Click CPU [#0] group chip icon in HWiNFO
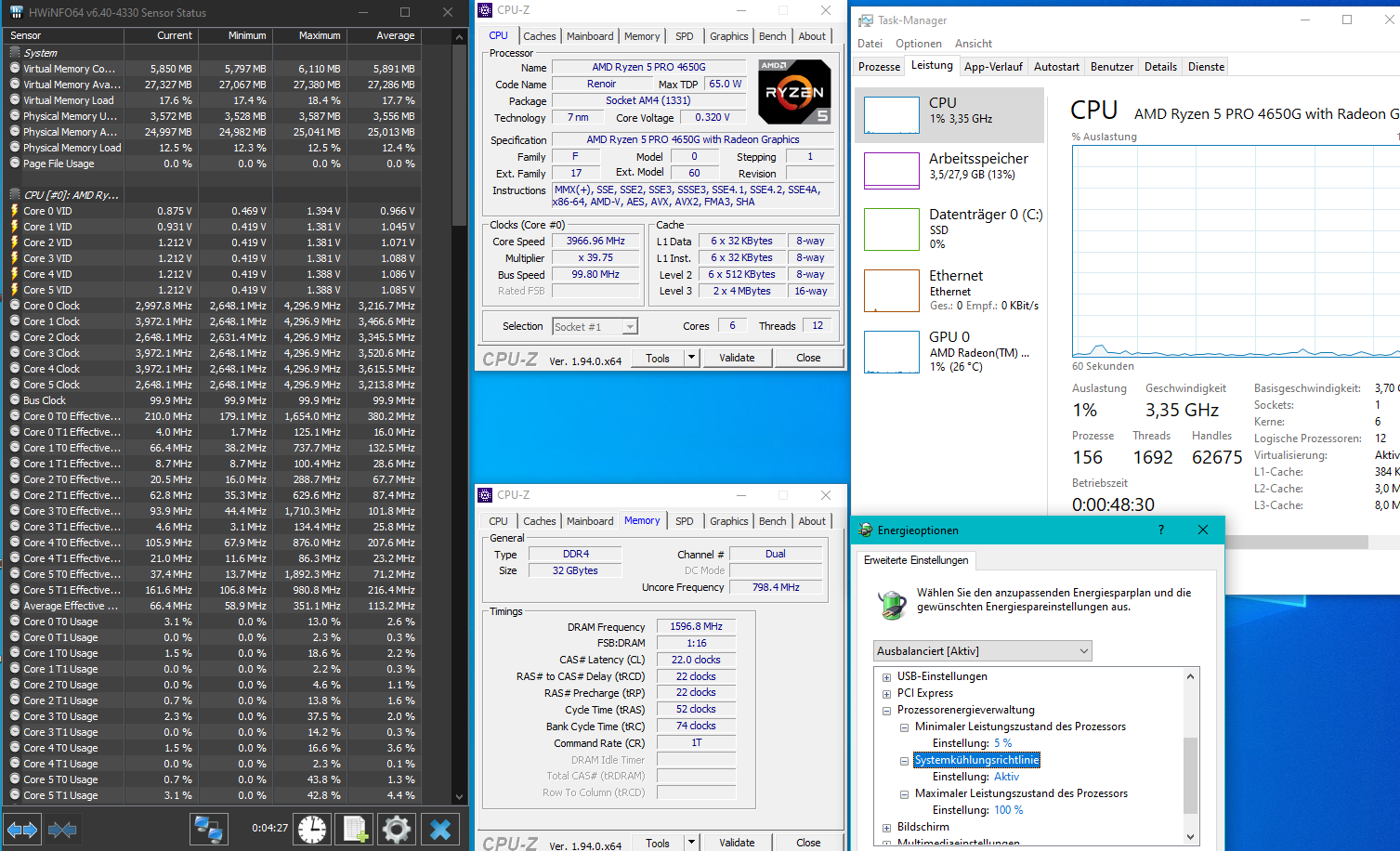 click(15, 194)
